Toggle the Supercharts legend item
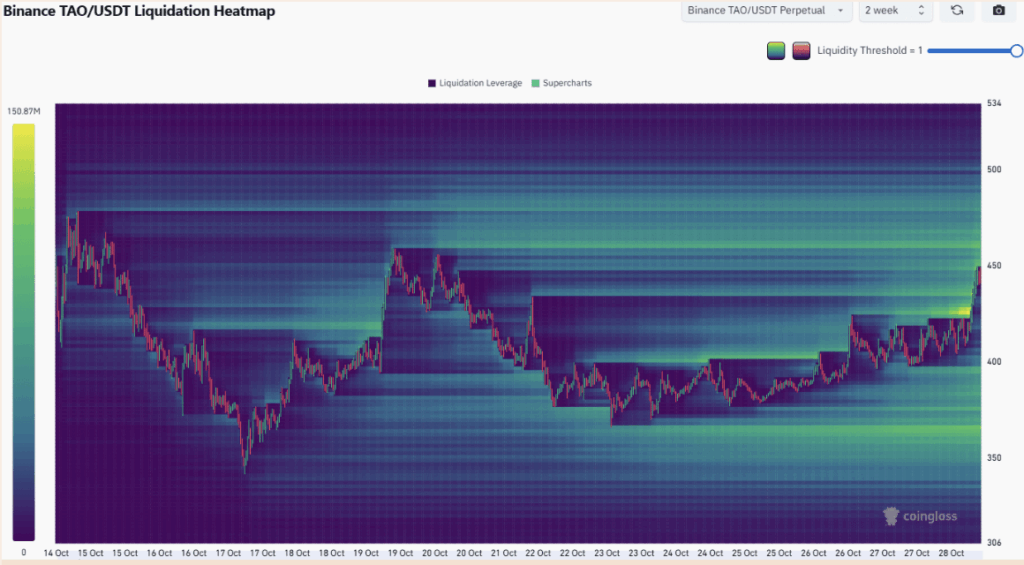 point(562,83)
